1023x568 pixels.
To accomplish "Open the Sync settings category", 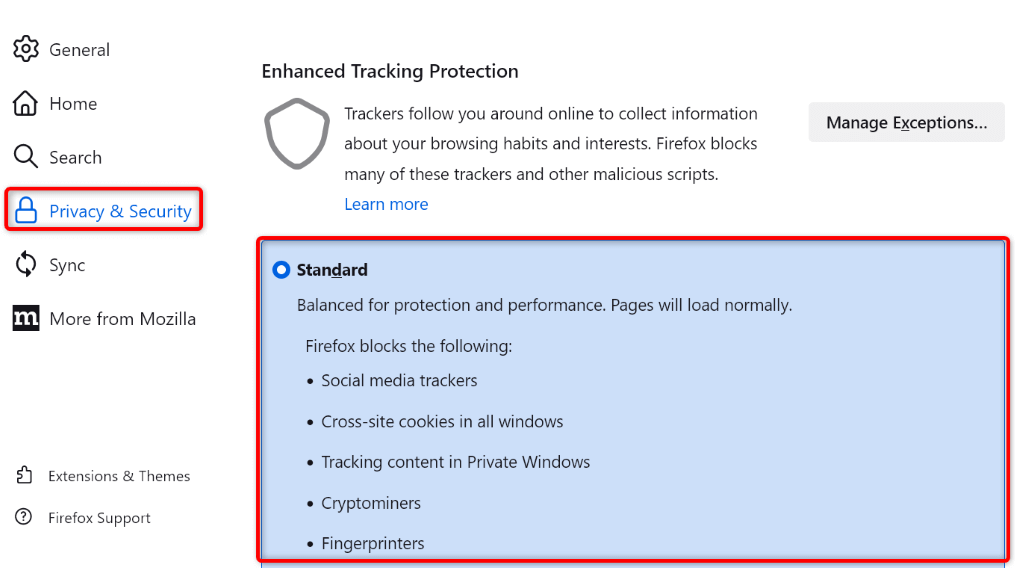I will pyautogui.click(x=67, y=266).
